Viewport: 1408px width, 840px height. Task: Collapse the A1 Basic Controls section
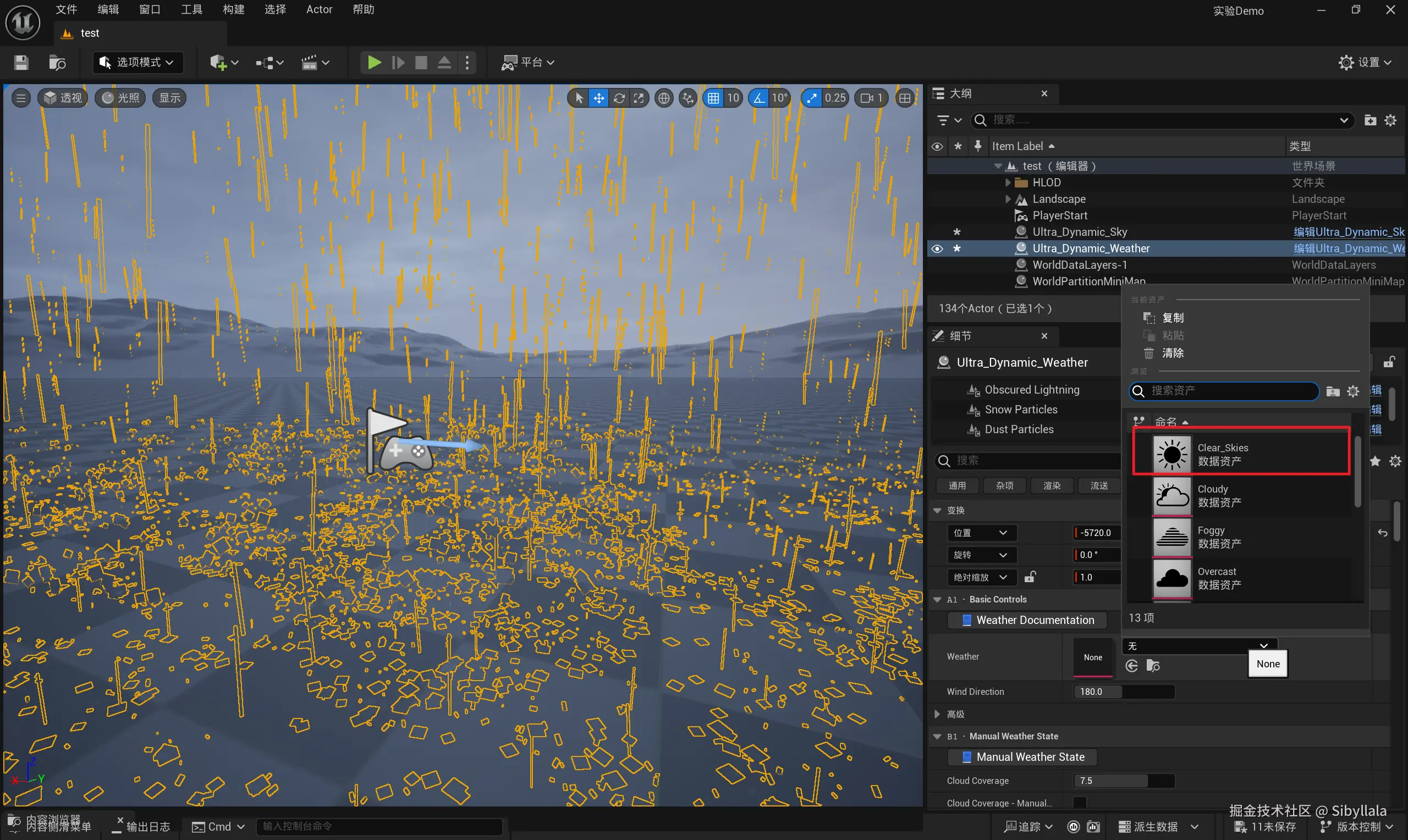point(937,599)
